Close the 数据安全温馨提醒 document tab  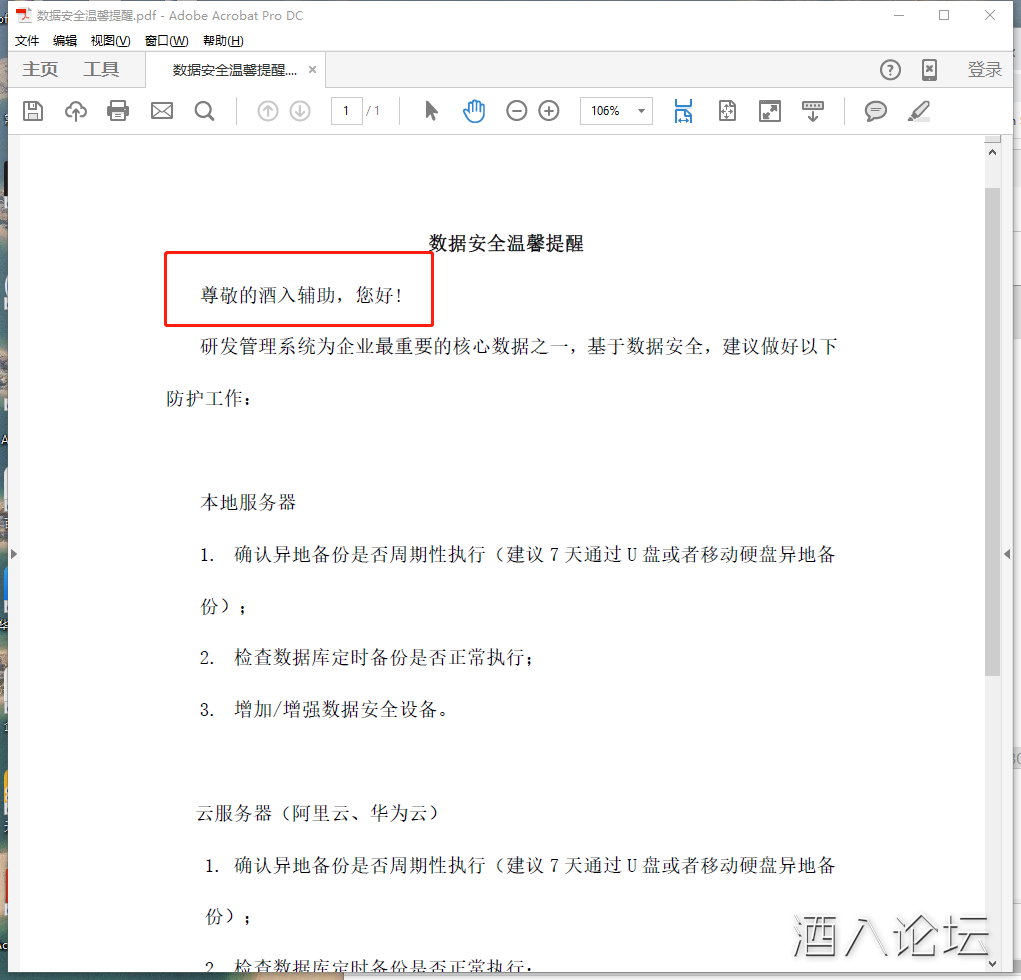click(312, 70)
